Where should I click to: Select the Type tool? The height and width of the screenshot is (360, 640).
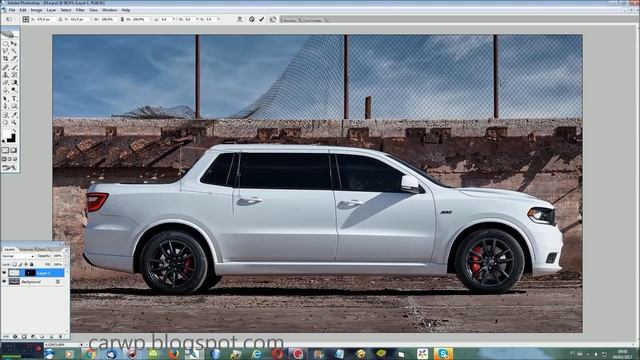tap(14, 98)
